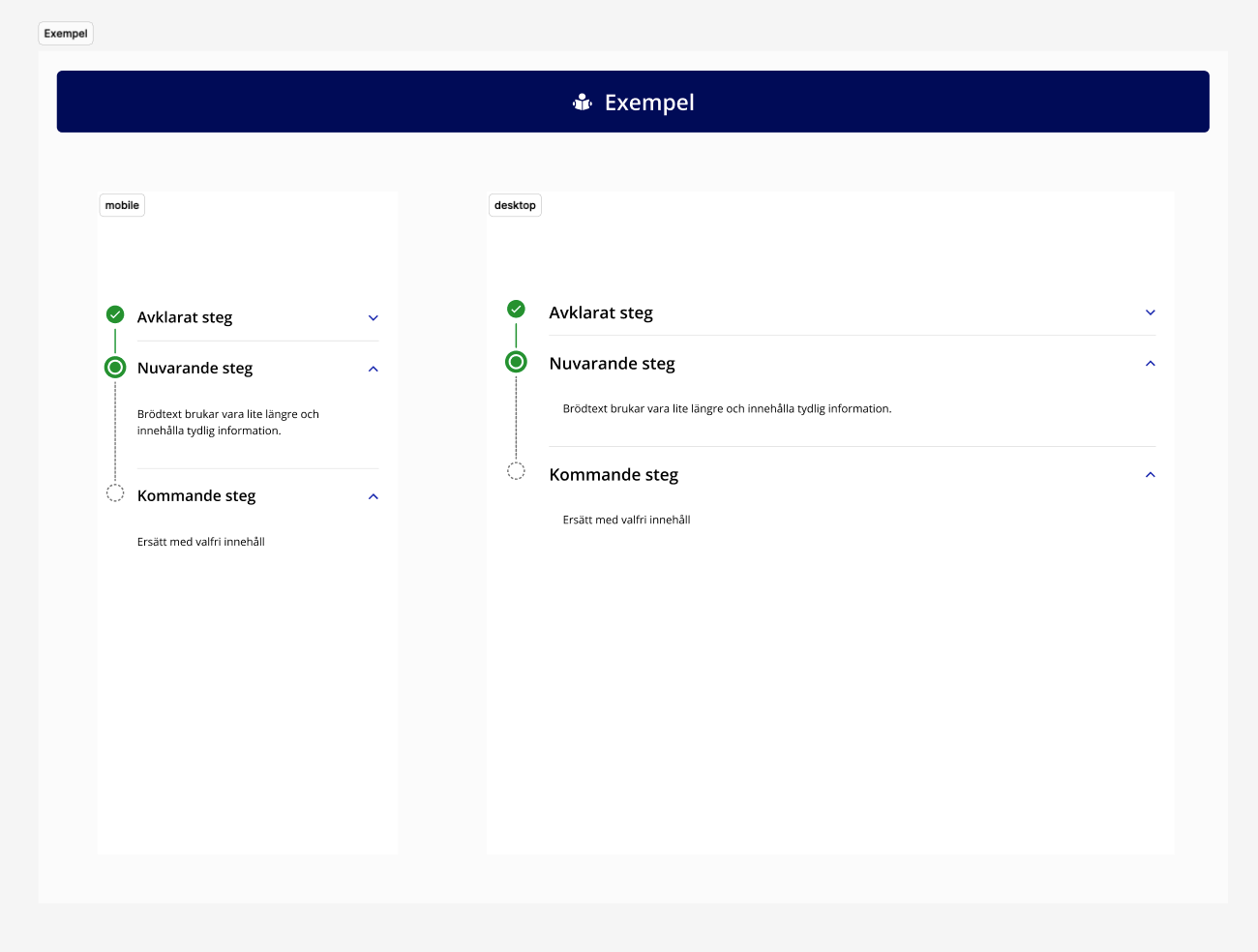
Task: Click Avklarat steg heading in mobile frame
Action: pyautogui.click(x=185, y=317)
